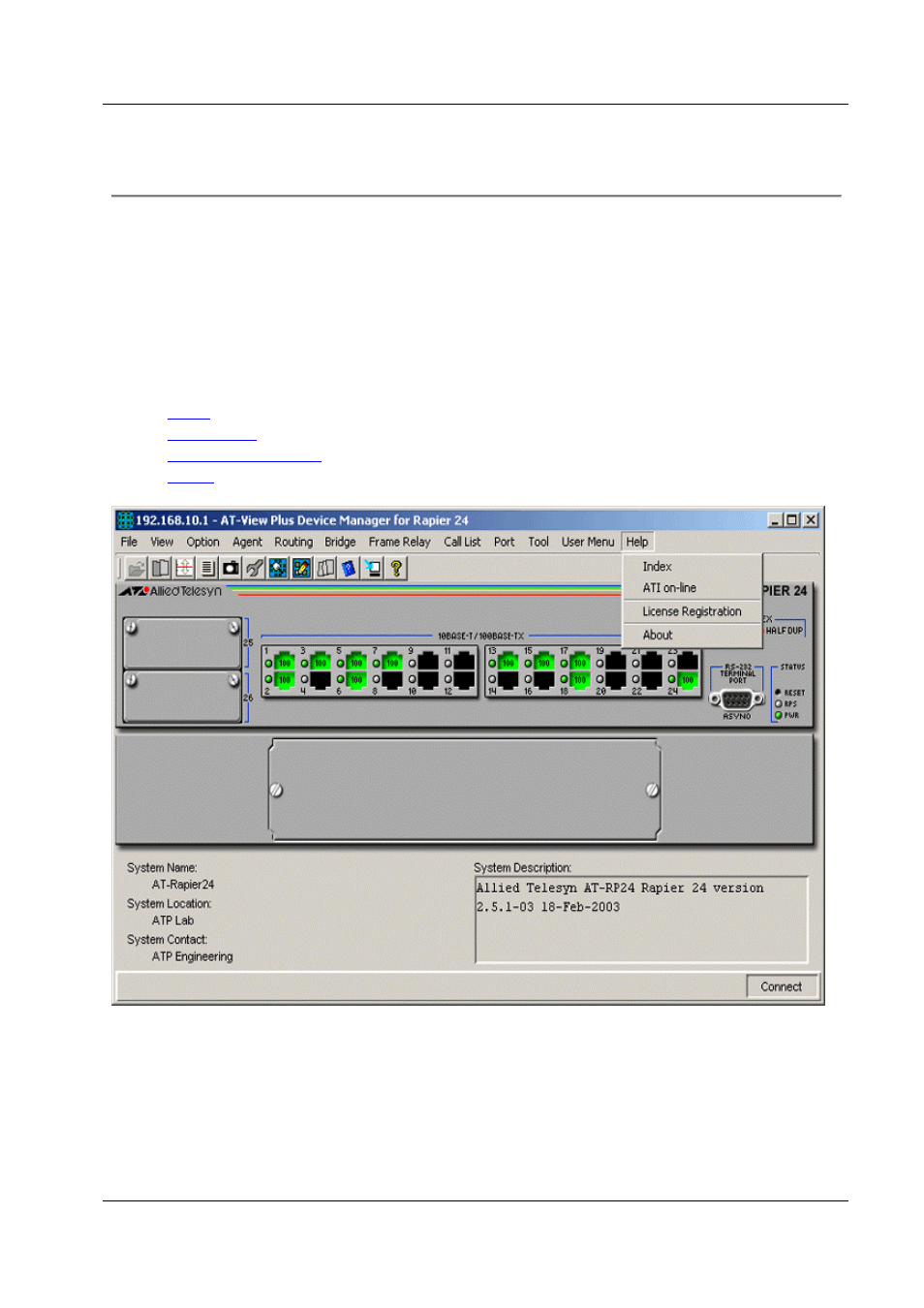The height and width of the screenshot is (1308, 924).
Task: Click the blue grid with pencil icon
Action: point(301,569)
